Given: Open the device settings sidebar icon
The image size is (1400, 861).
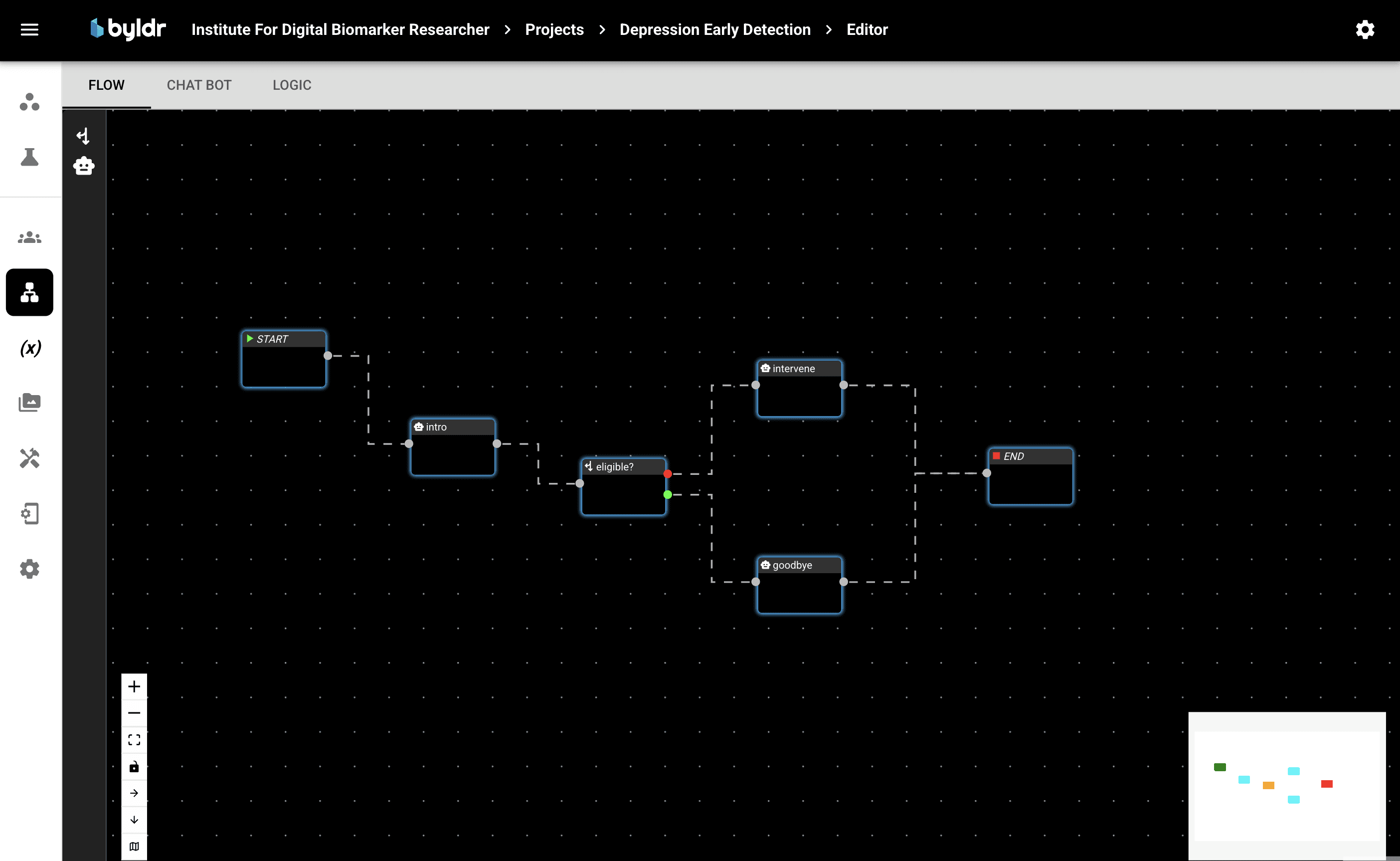Looking at the screenshot, I should [x=29, y=514].
